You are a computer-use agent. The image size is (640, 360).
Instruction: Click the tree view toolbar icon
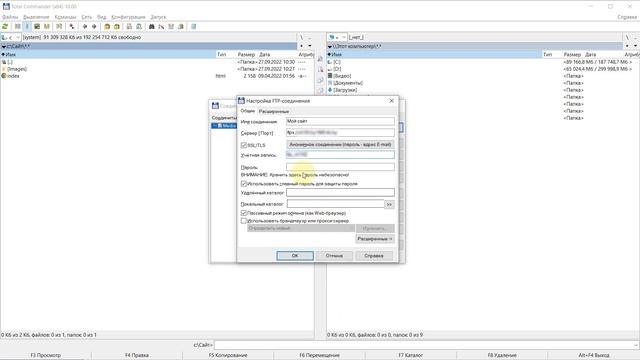click(47, 27)
